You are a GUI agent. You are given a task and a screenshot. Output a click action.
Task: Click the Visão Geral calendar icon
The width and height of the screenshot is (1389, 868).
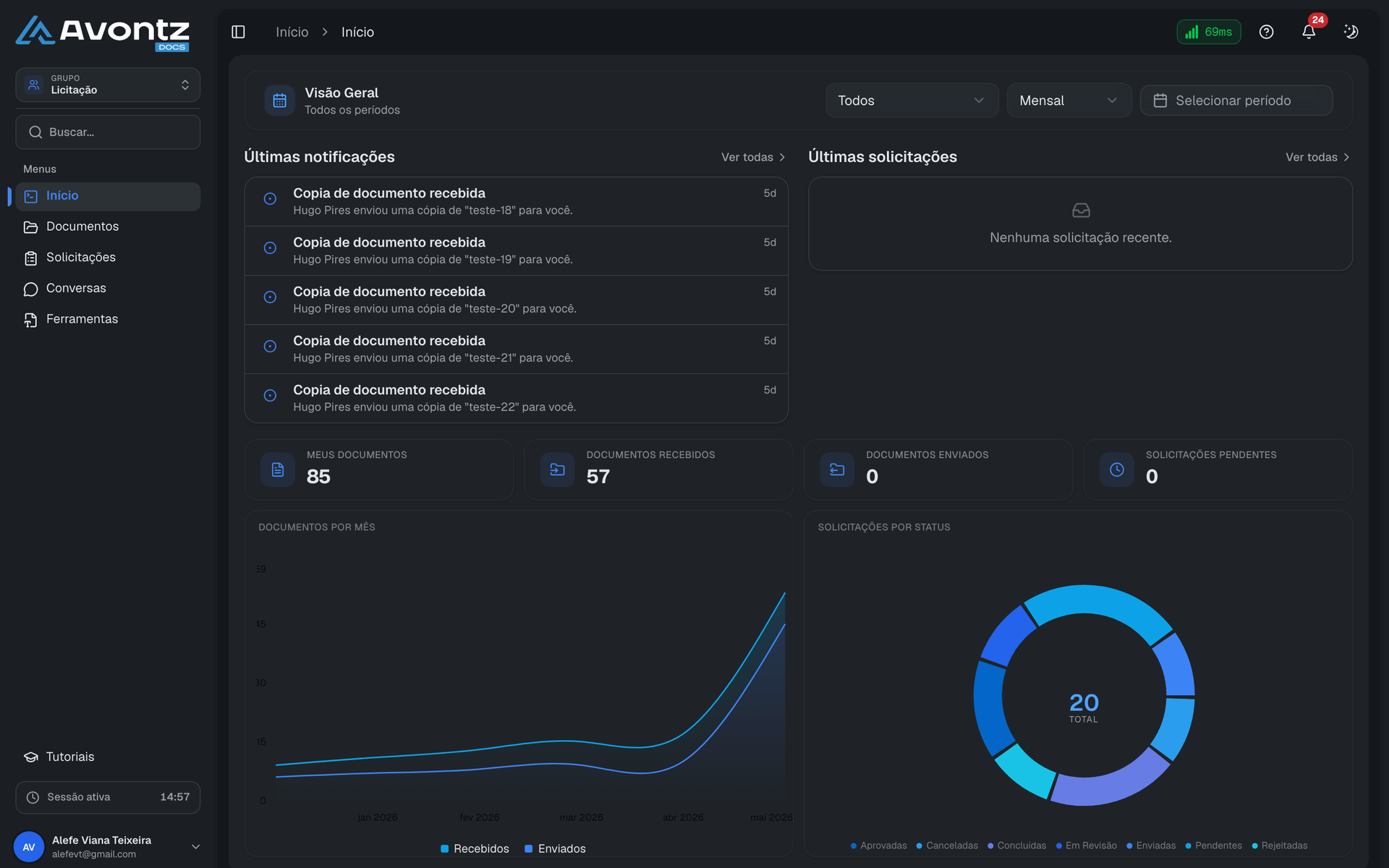(x=279, y=101)
